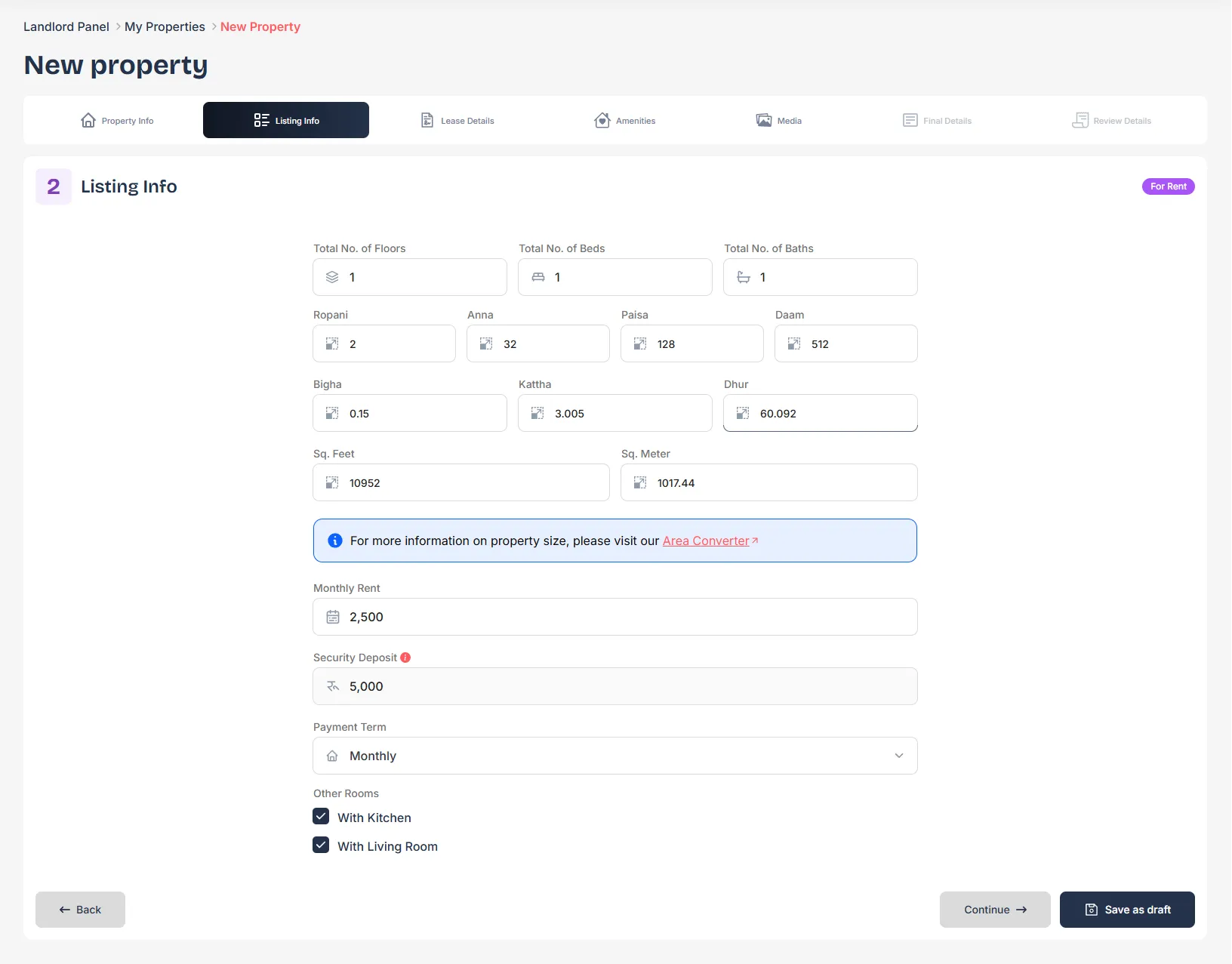The height and width of the screenshot is (964, 1232).
Task: Click the home icon in Payment Term
Action: pyautogui.click(x=332, y=756)
